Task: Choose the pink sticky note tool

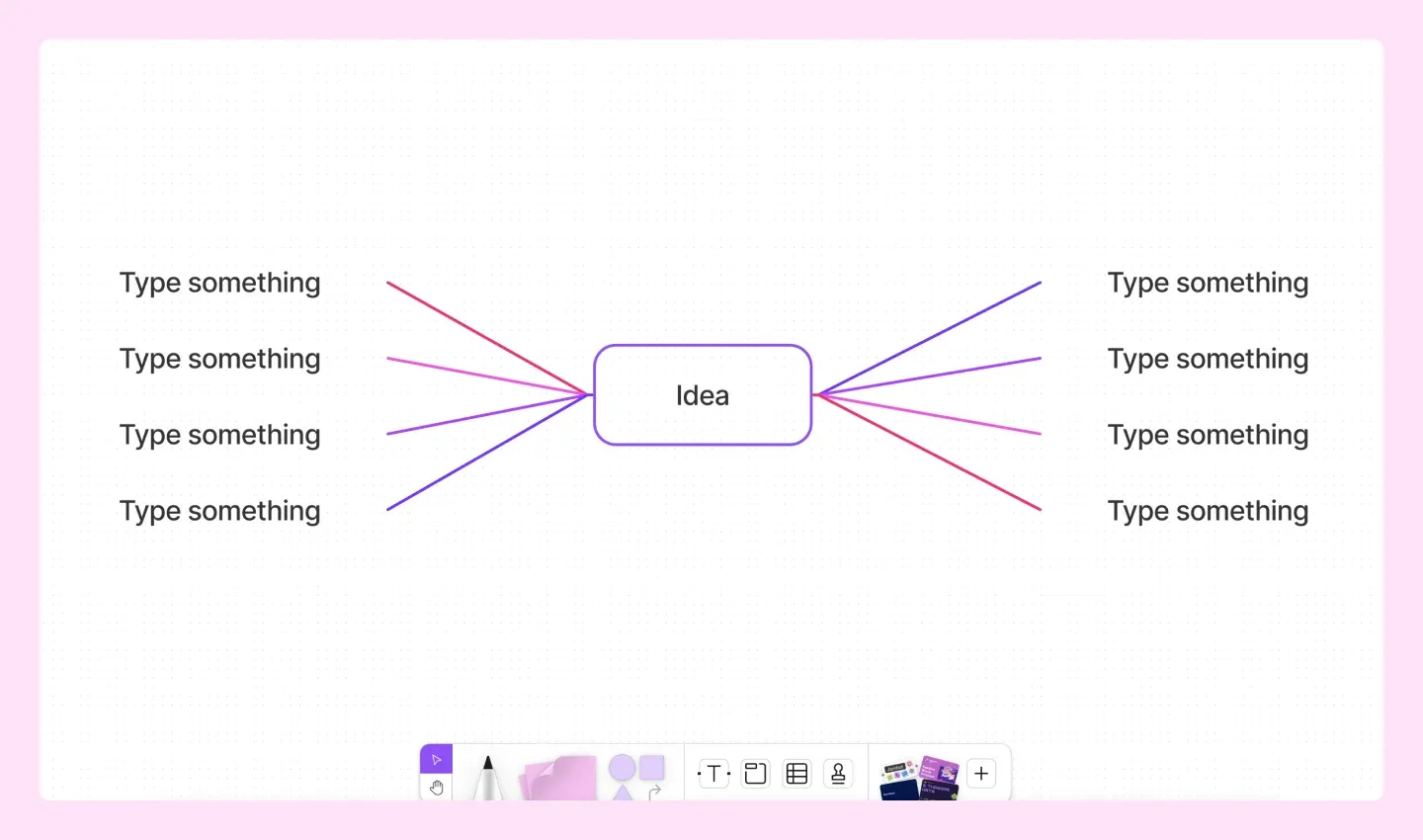Action: click(558, 779)
